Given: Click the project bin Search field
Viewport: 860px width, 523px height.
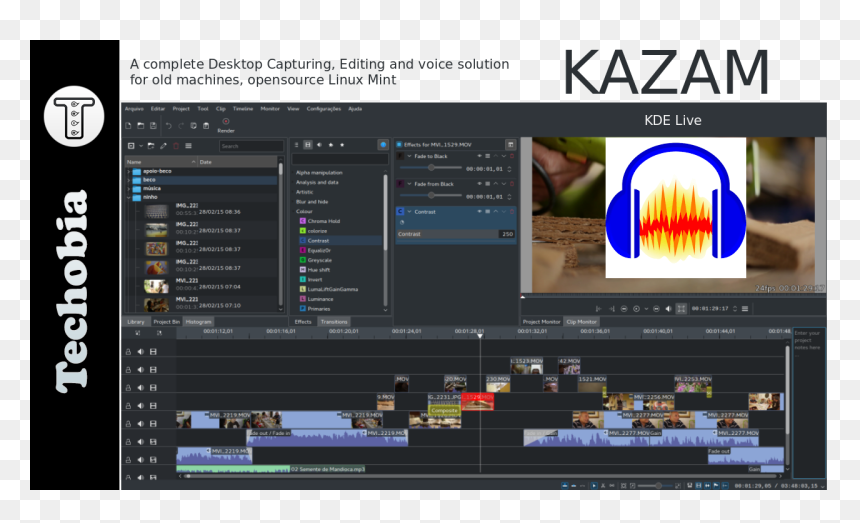Looking at the screenshot, I should (251, 146).
